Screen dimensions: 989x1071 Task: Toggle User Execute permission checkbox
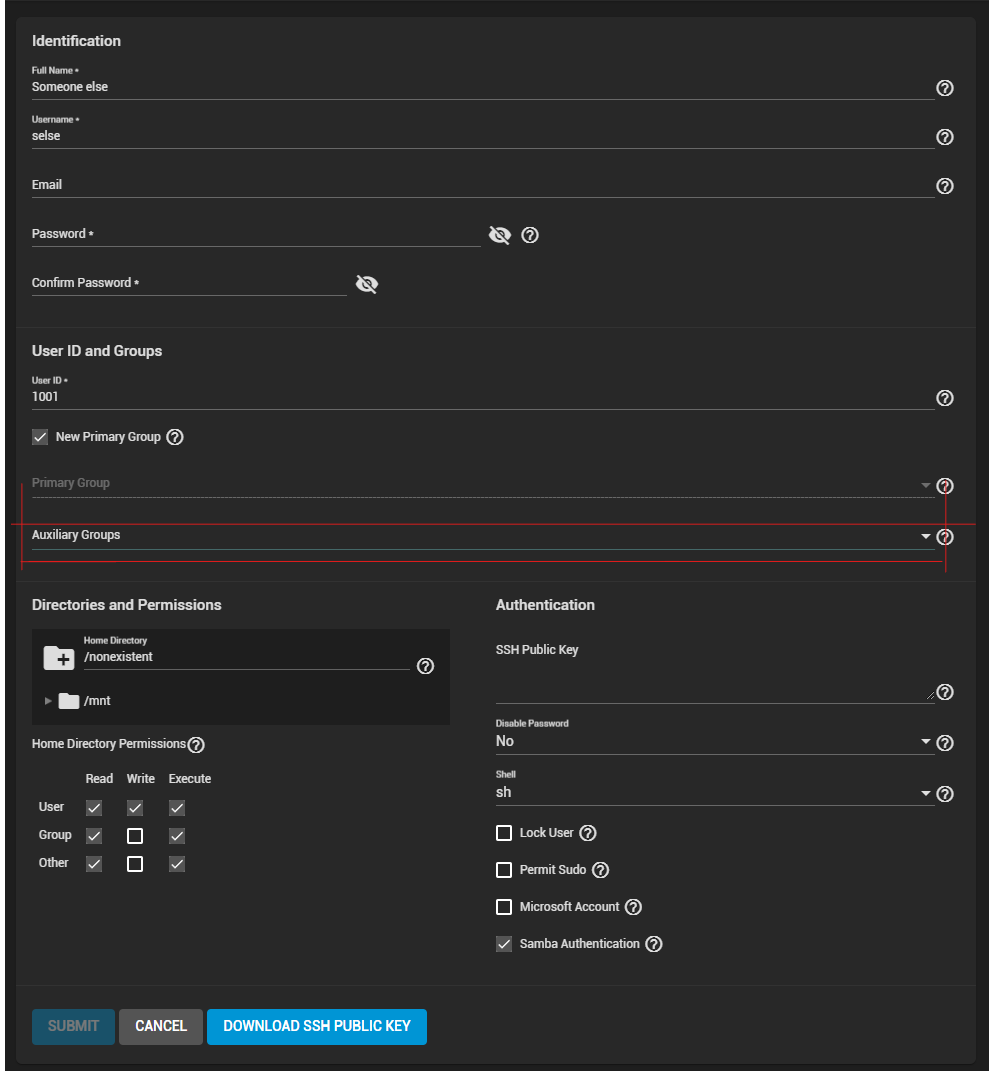pyautogui.click(x=177, y=808)
